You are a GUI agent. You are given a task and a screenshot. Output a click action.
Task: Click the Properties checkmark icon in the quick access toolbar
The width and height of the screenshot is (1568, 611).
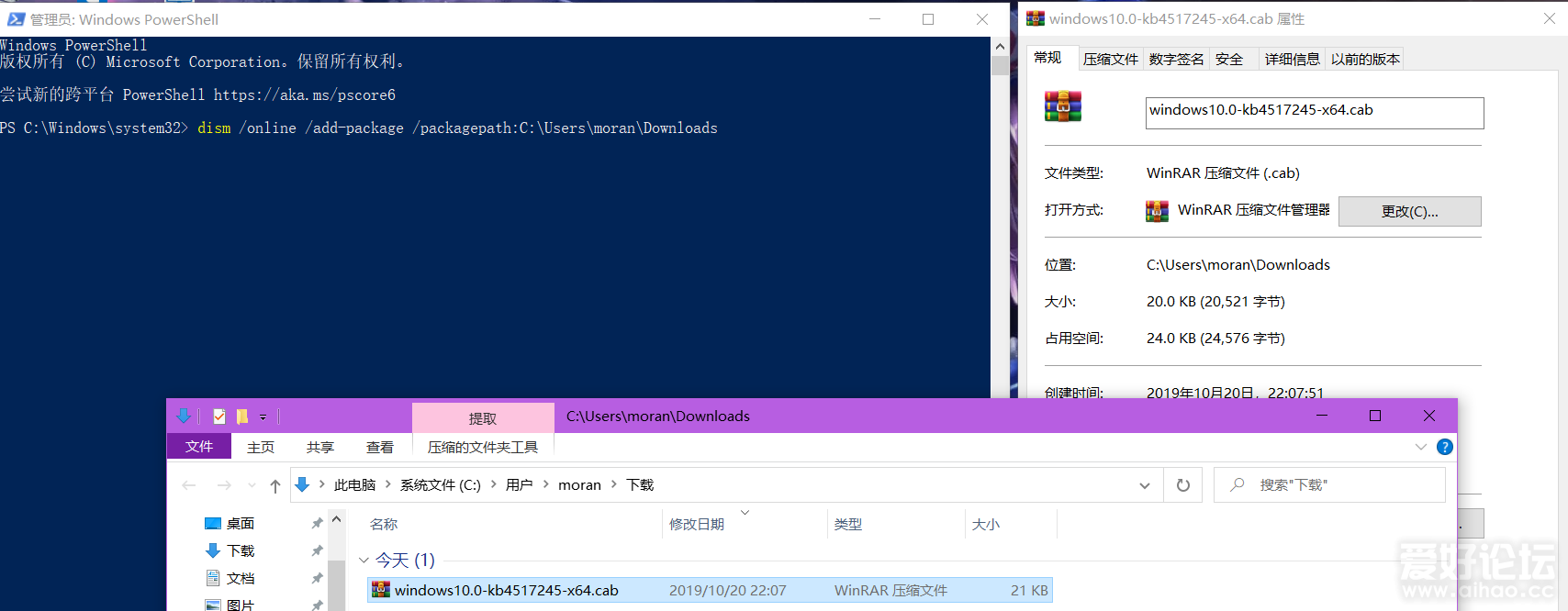[219, 417]
